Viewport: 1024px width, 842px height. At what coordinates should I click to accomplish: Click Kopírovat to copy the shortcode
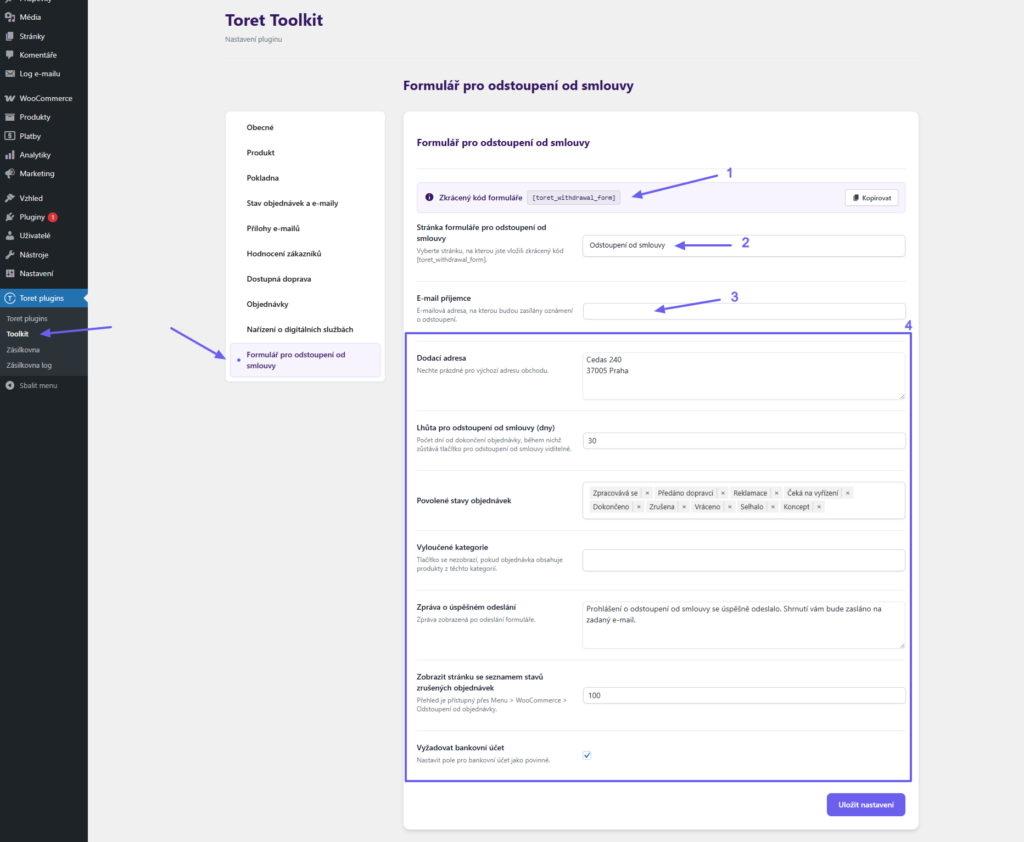pos(871,197)
